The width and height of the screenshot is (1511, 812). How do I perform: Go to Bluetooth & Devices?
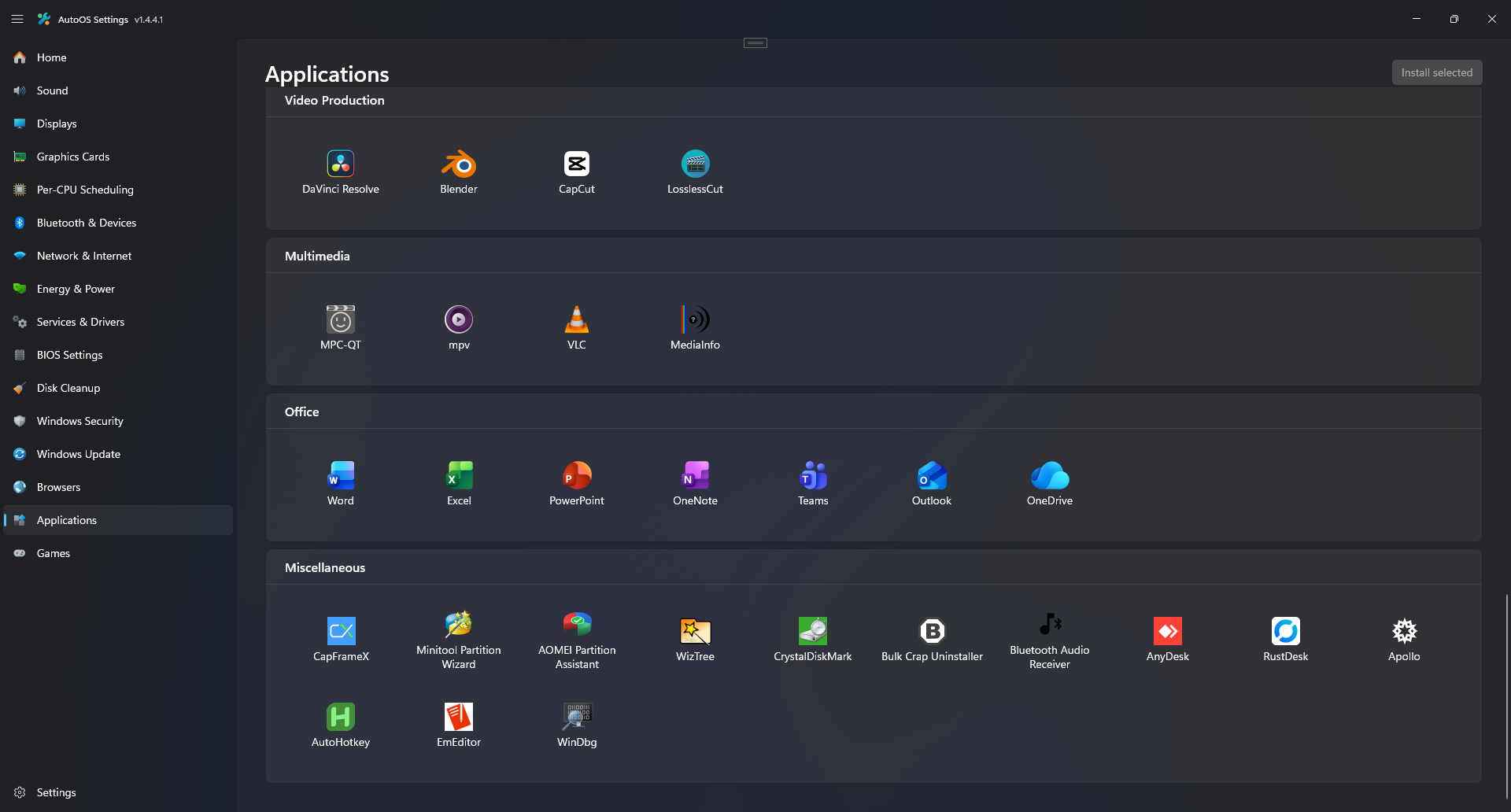point(118,223)
